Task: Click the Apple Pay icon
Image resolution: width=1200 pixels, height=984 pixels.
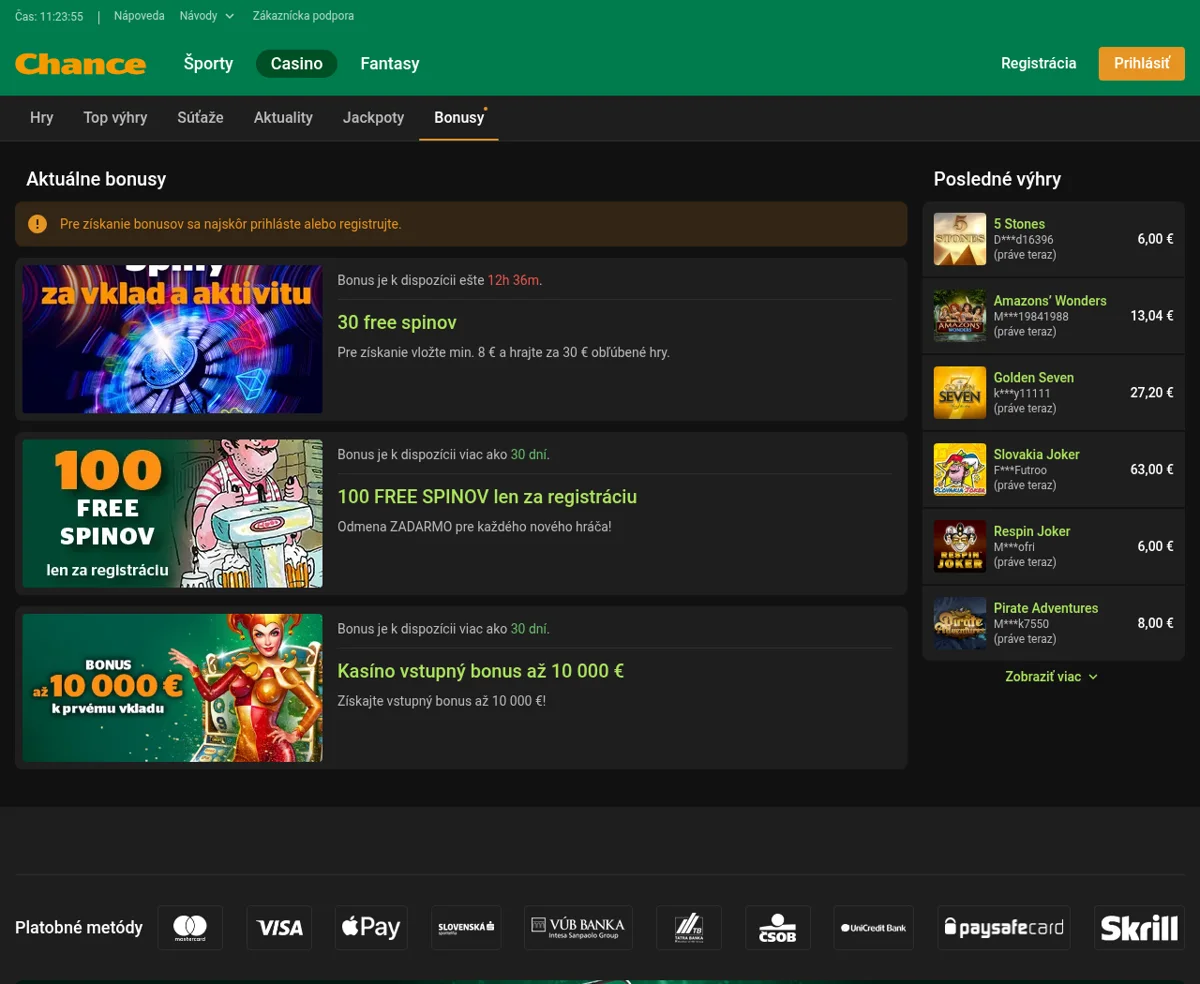Action: 371,928
